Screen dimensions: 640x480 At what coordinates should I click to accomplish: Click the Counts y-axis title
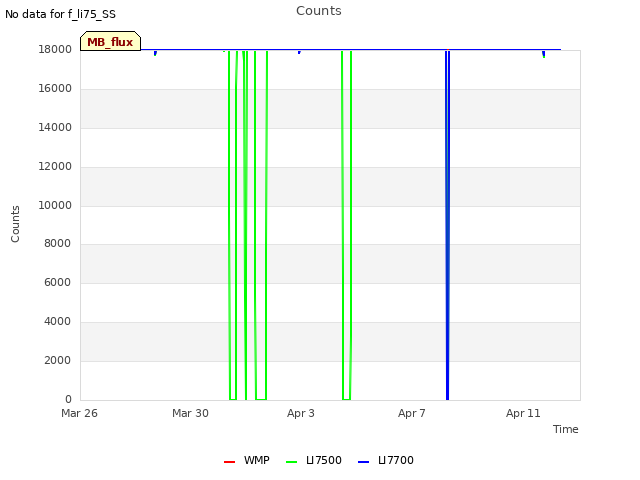coord(15,224)
